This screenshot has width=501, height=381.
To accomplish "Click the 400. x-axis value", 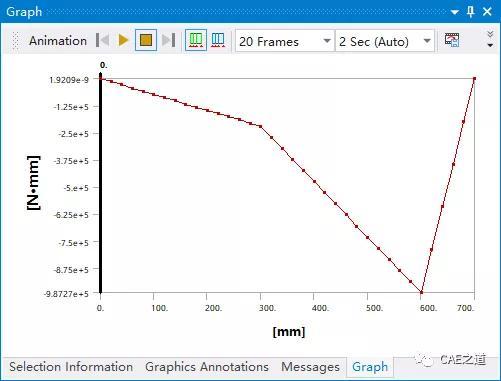I will click(320, 308).
